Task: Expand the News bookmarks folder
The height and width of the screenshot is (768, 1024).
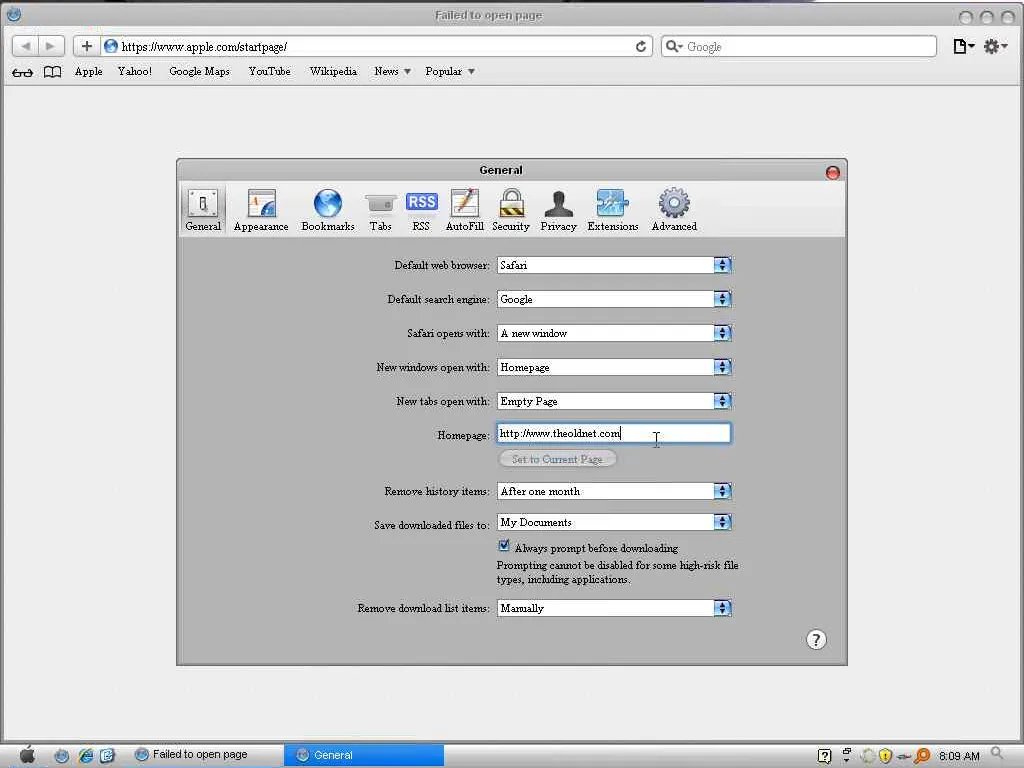Action: [x=392, y=71]
